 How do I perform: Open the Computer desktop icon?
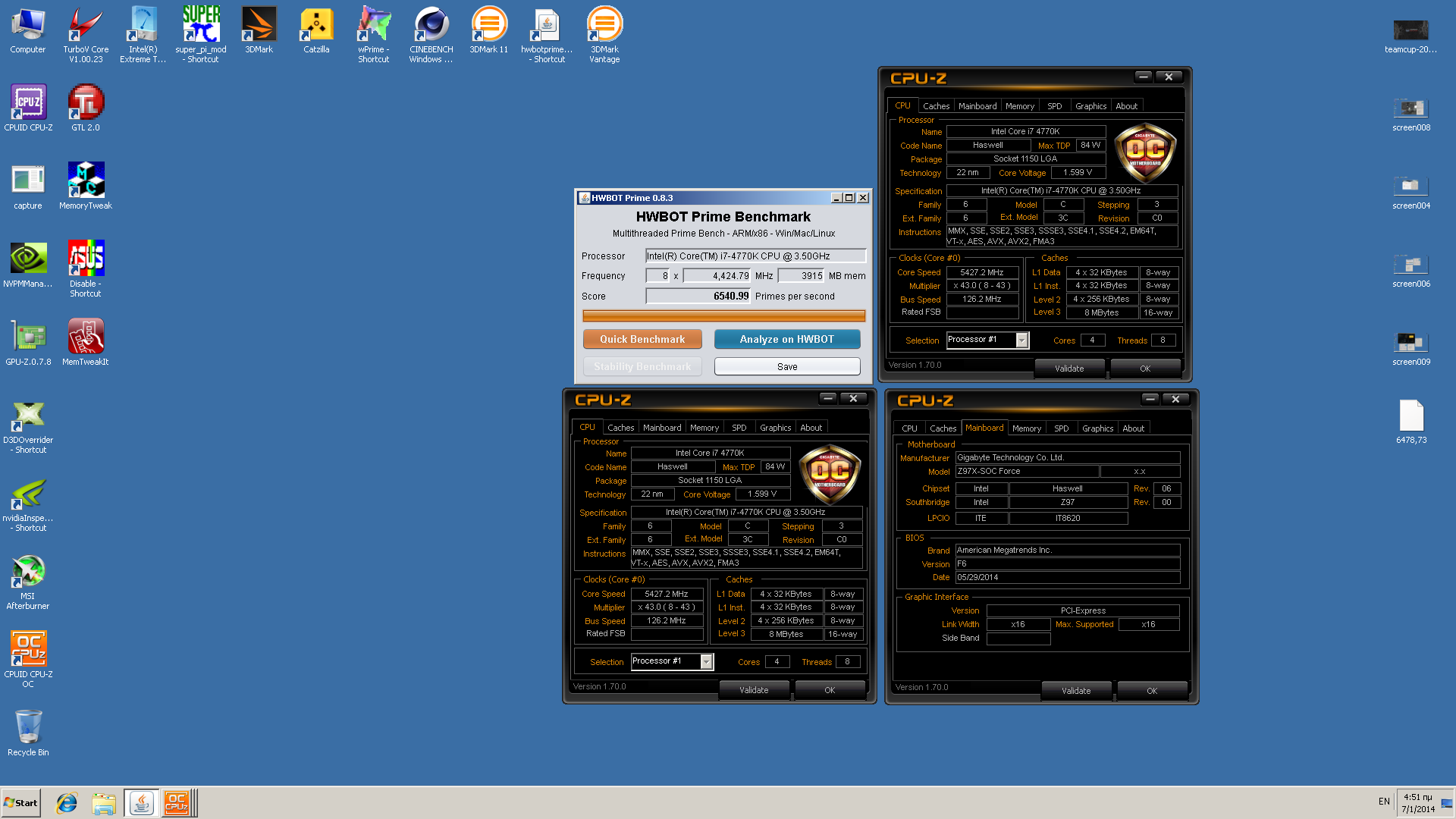28,30
